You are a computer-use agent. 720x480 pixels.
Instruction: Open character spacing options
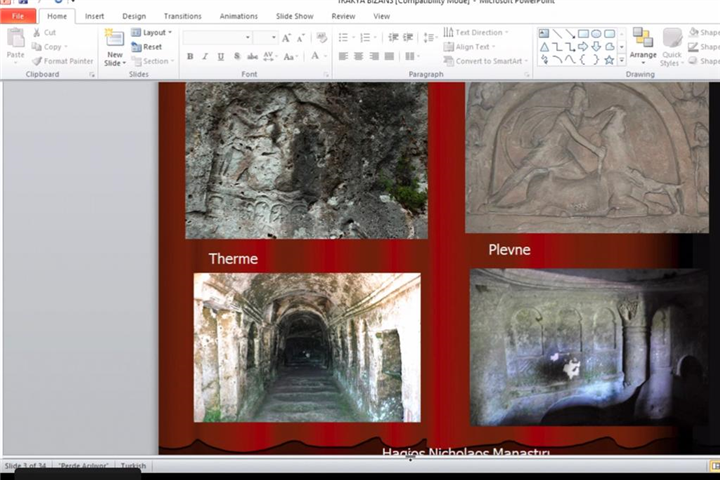point(270,56)
